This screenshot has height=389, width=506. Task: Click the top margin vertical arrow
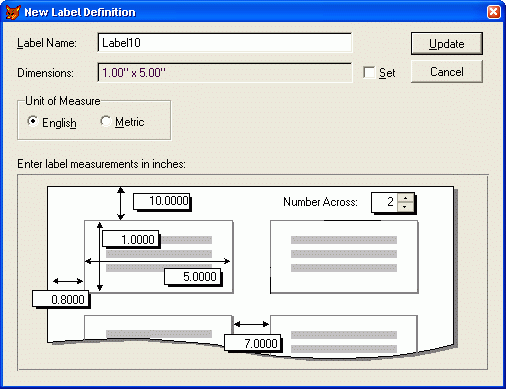tap(121, 203)
